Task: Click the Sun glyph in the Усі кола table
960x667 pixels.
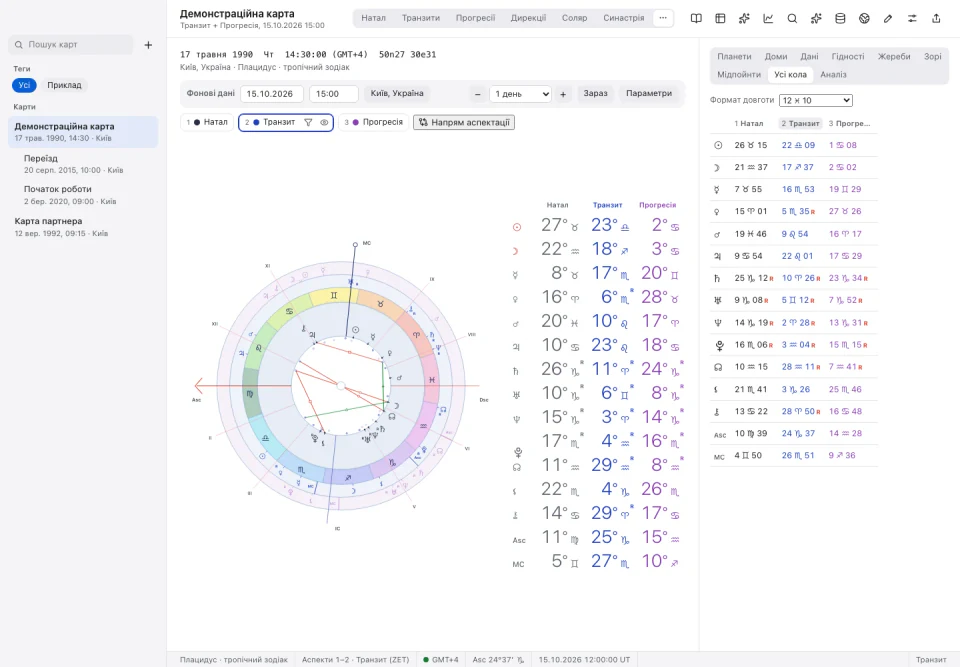Action: click(718, 145)
